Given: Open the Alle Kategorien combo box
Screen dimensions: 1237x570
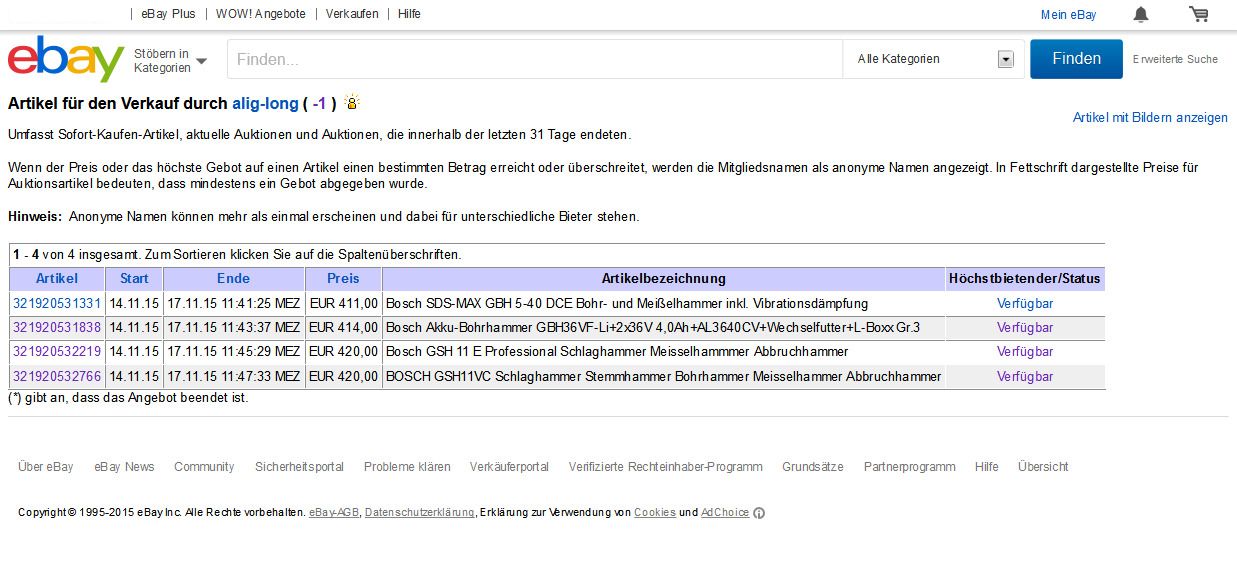Looking at the screenshot, I should coord(934,59).
